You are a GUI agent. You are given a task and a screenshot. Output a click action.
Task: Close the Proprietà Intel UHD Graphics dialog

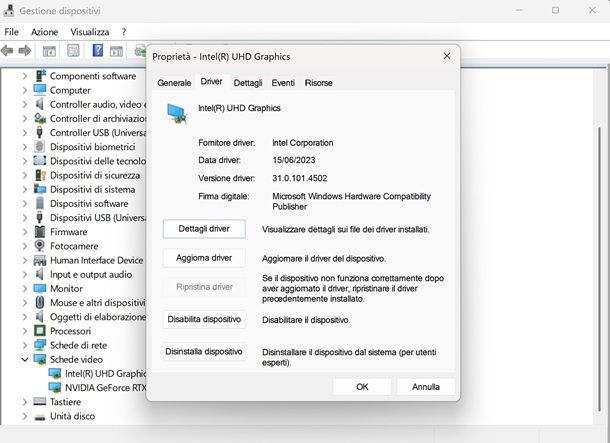tap(447, 56)
